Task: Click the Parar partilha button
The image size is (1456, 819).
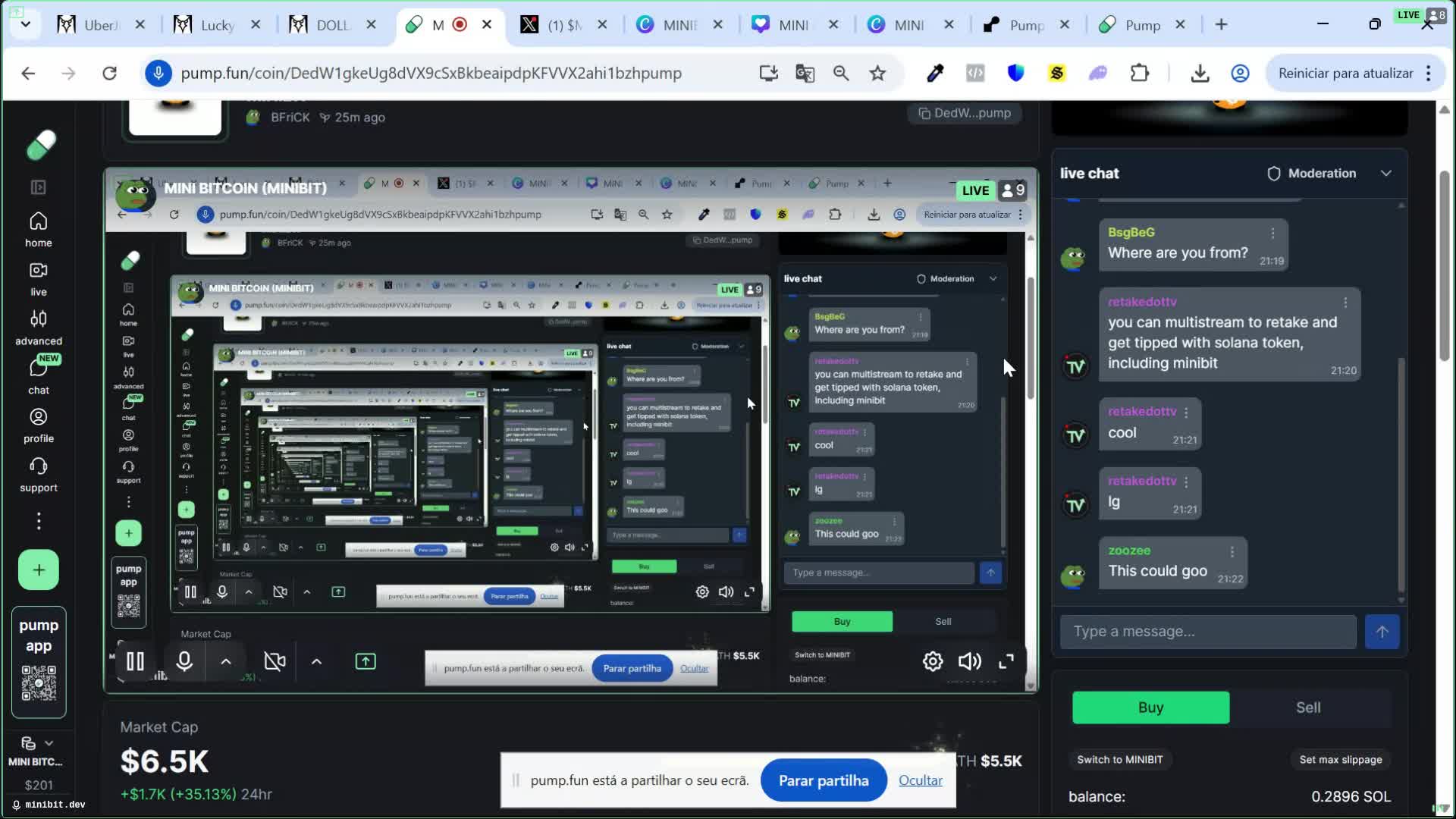Action: coord(823,780)
